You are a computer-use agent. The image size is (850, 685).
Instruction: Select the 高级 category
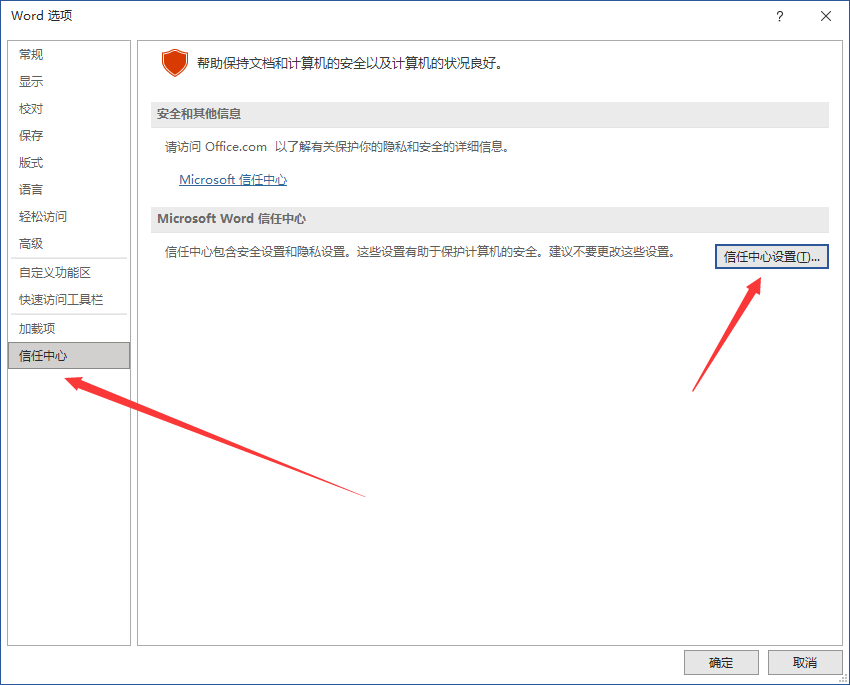tap(69, 244)
